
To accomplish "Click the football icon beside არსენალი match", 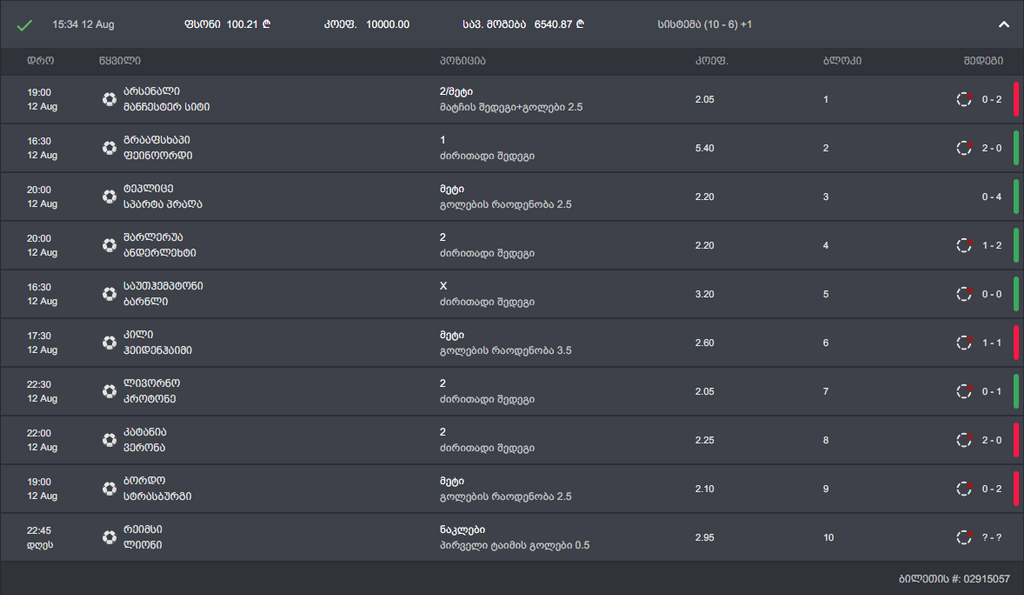I will pos(109,99).
